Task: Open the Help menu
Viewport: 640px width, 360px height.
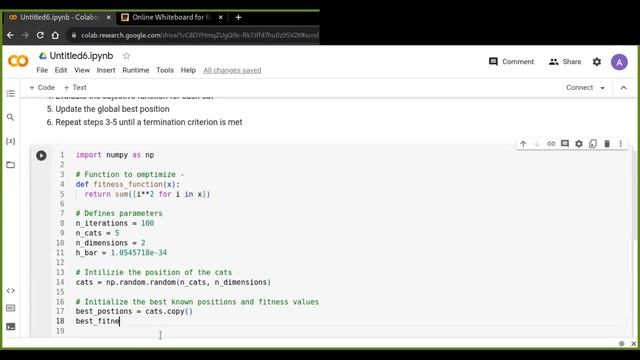Action: 188,70
